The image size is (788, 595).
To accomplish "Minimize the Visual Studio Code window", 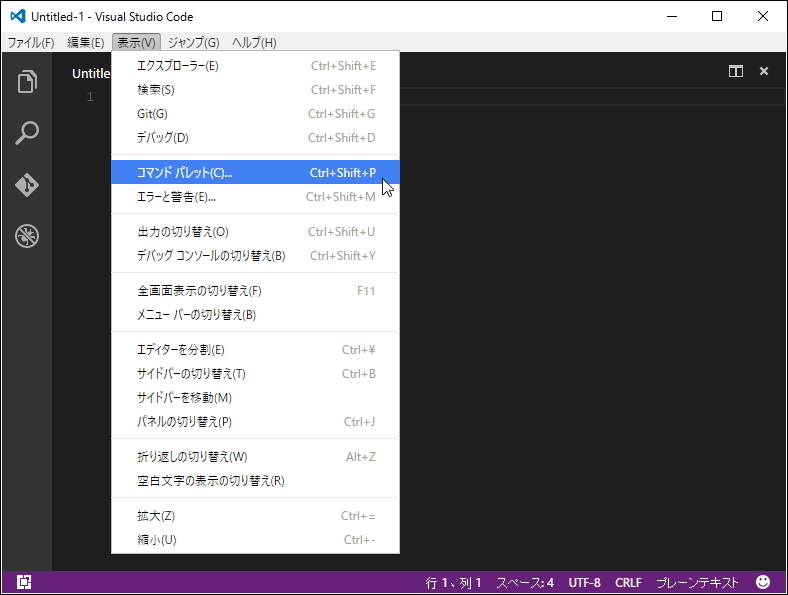I will click(x=672, y=16).
